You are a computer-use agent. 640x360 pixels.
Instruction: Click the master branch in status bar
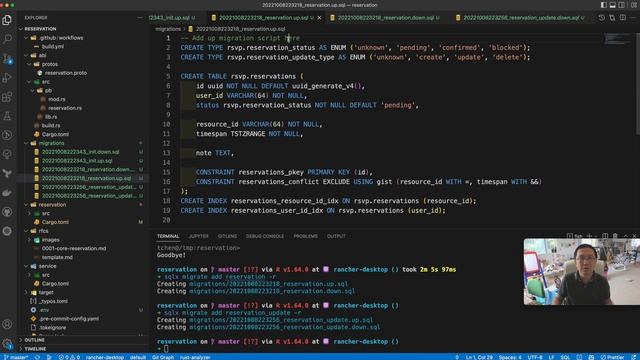[x=16, y=357]
